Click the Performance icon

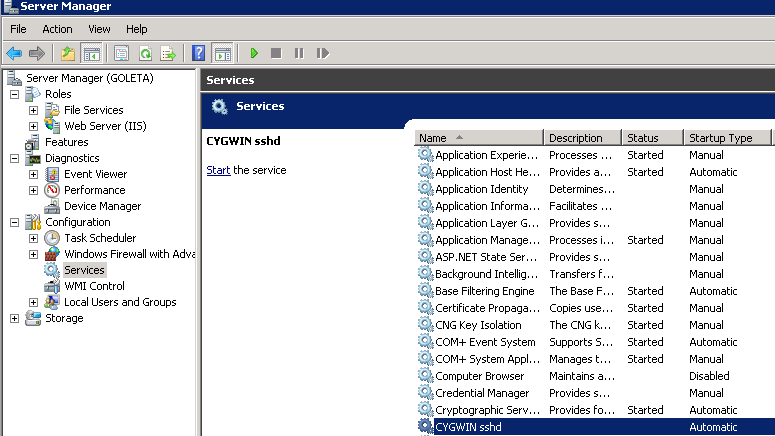pyautogui.click(x=52, y=190)
